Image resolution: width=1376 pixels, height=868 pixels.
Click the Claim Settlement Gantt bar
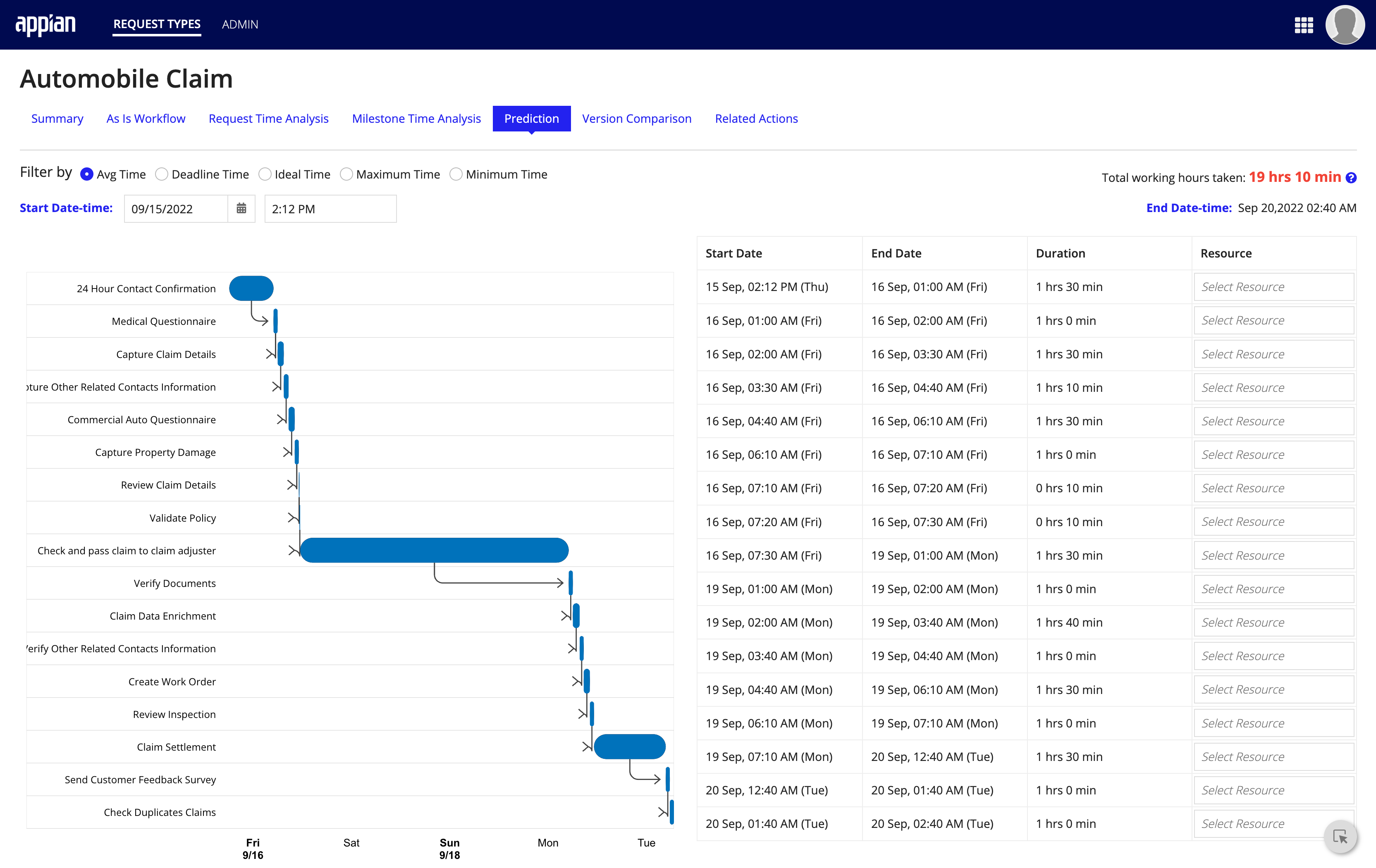(x=630, y=747)
